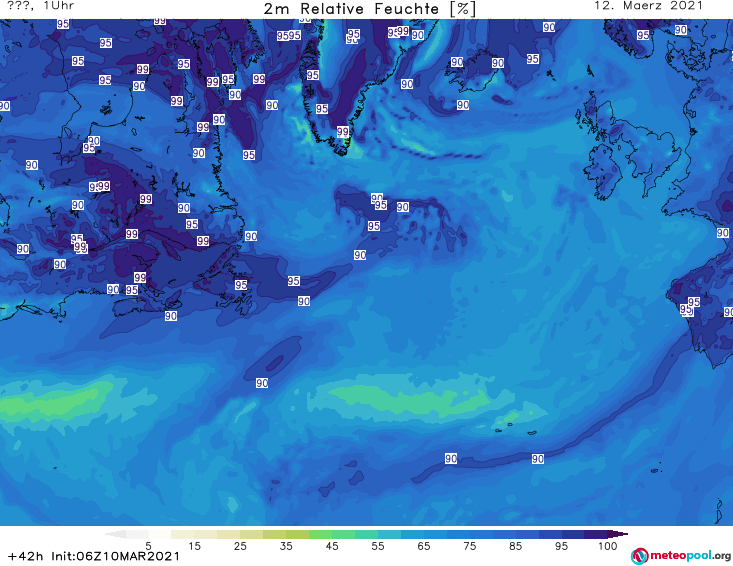Click the '???, 1Uhr' time label
Viewport: 733px width, 566px height.
(41, 6)
